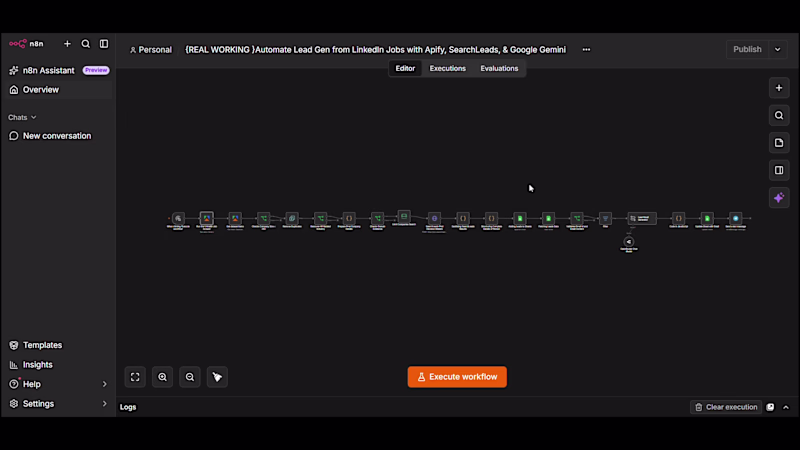
Task: Collapse the left sidebar panel icon
Action: tap(104, 44)
